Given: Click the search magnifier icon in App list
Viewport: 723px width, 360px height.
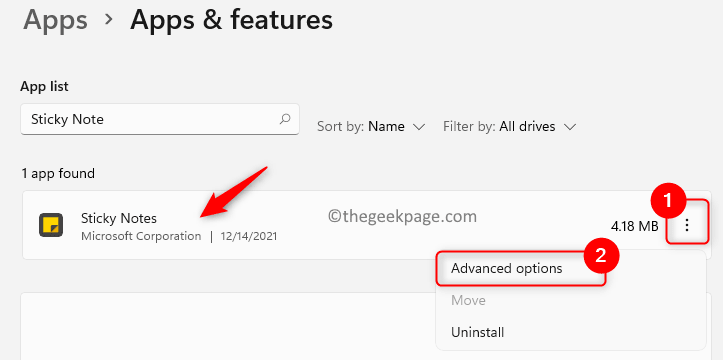Looking at the screenshot, I should tap(285, 119).
